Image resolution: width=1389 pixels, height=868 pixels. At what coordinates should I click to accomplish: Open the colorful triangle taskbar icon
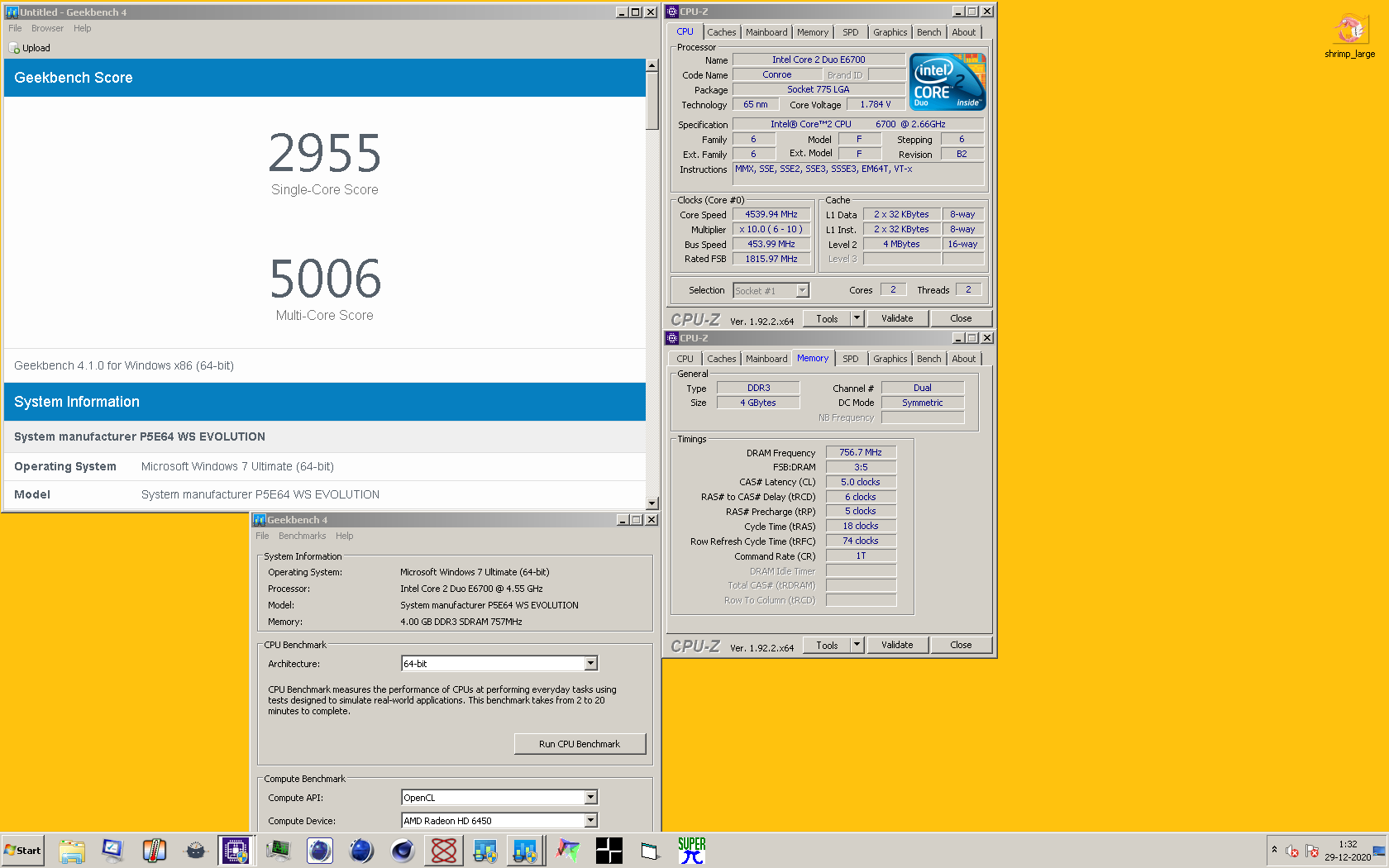point(568,851)
